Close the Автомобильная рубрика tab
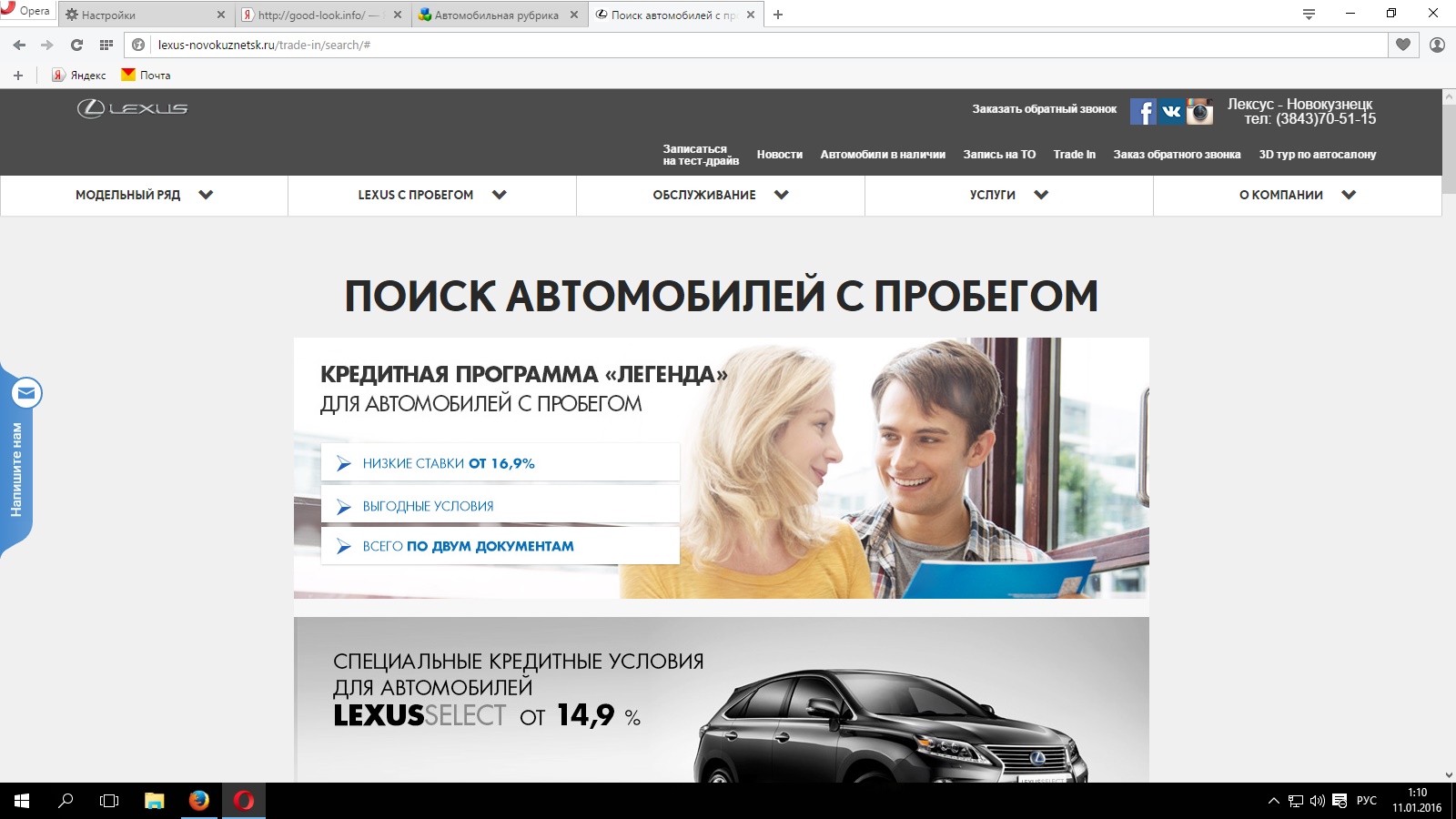1456x819 pixels. (x=573, y=15)
